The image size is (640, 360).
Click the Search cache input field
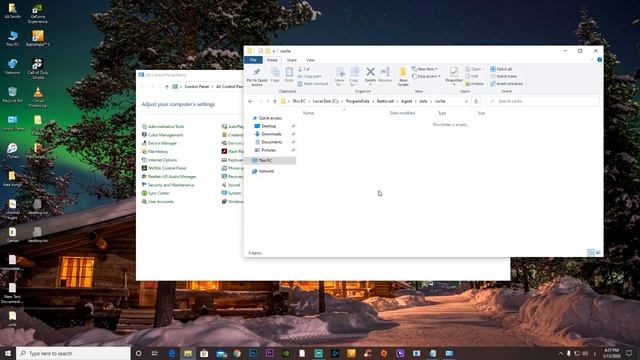click(x=543, y=101)
